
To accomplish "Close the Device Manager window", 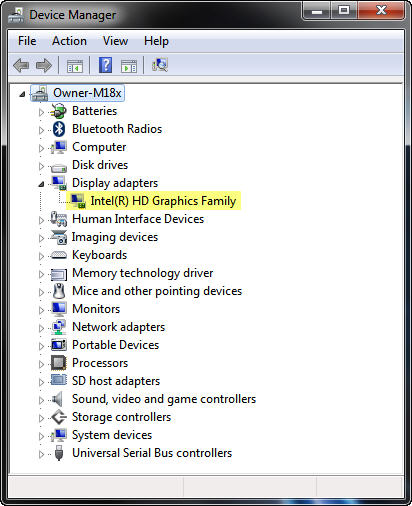I will [x=381, y=11].
